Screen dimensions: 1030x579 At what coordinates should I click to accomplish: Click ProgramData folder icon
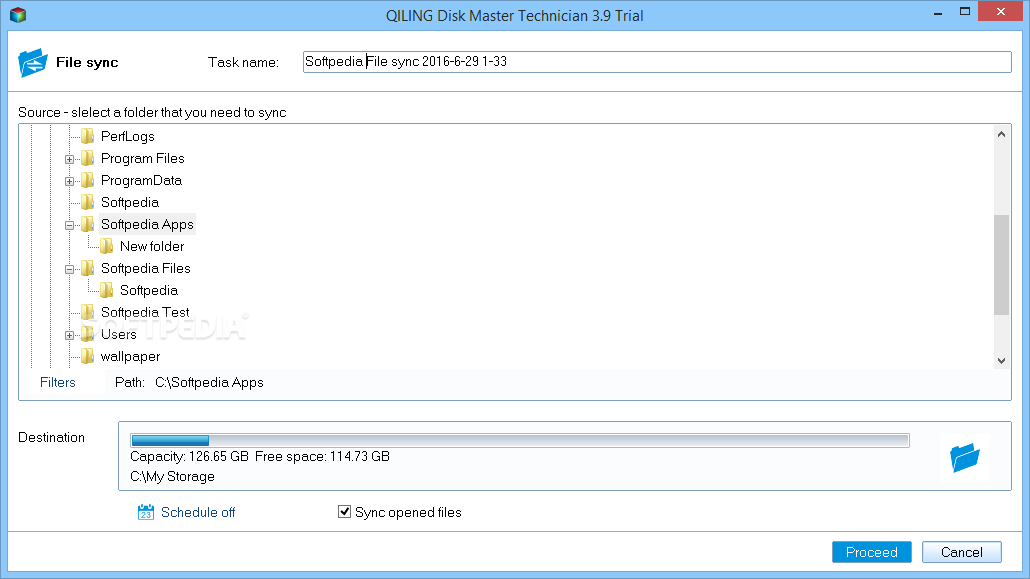pos(87,180)
